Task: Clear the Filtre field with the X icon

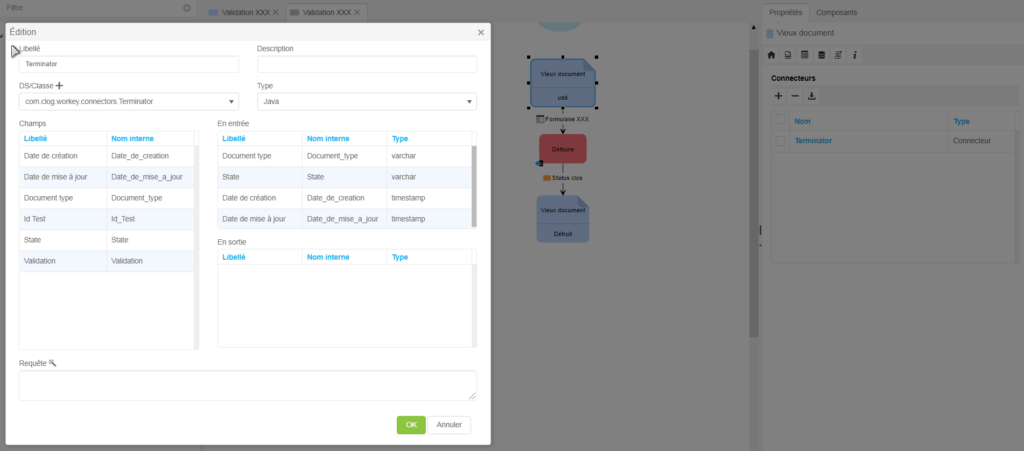Action: point(186,8)
